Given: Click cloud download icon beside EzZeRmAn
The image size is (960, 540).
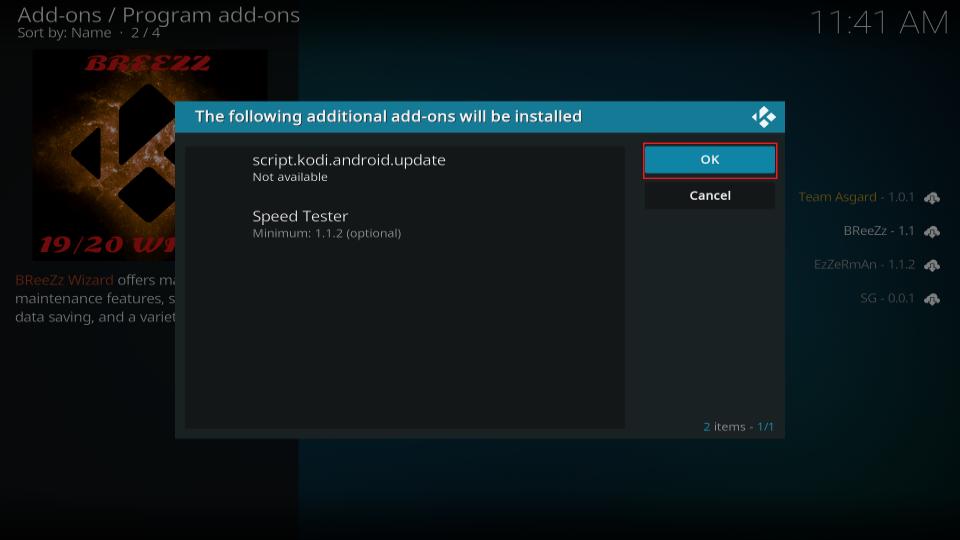Looking at the screenshot, I should [x=932, y=265].
